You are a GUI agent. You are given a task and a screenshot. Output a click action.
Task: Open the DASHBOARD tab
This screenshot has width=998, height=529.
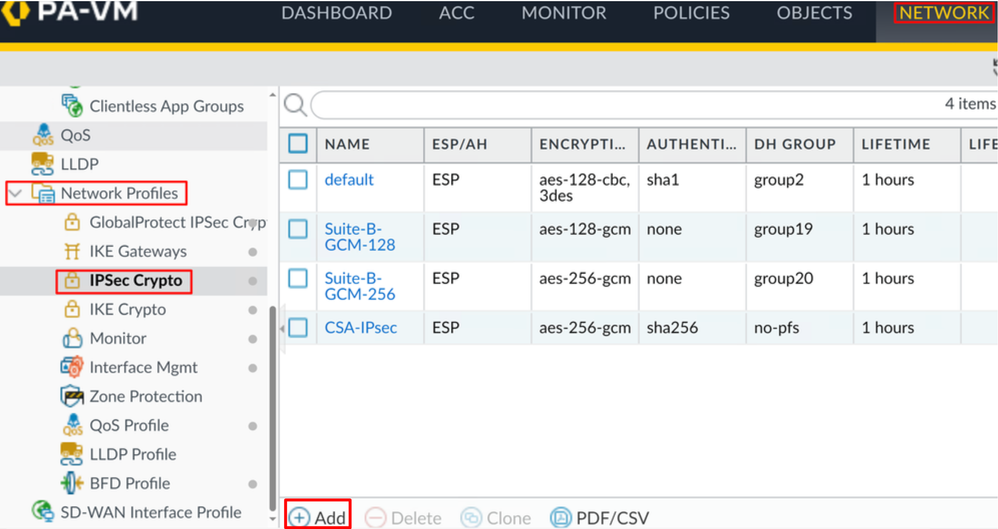tap(337, 13)
